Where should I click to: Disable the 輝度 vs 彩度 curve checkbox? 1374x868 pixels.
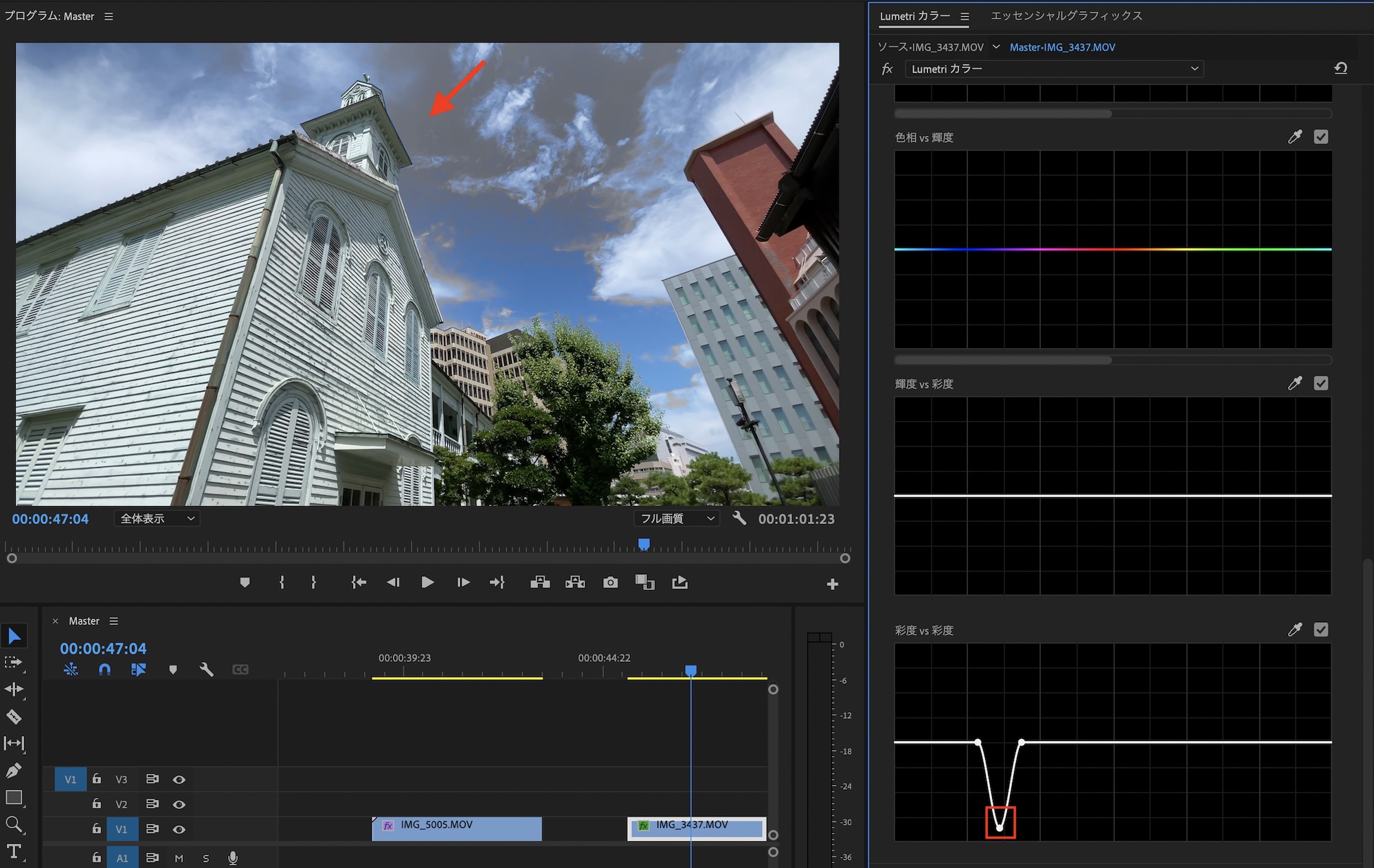pos(1320,383)
